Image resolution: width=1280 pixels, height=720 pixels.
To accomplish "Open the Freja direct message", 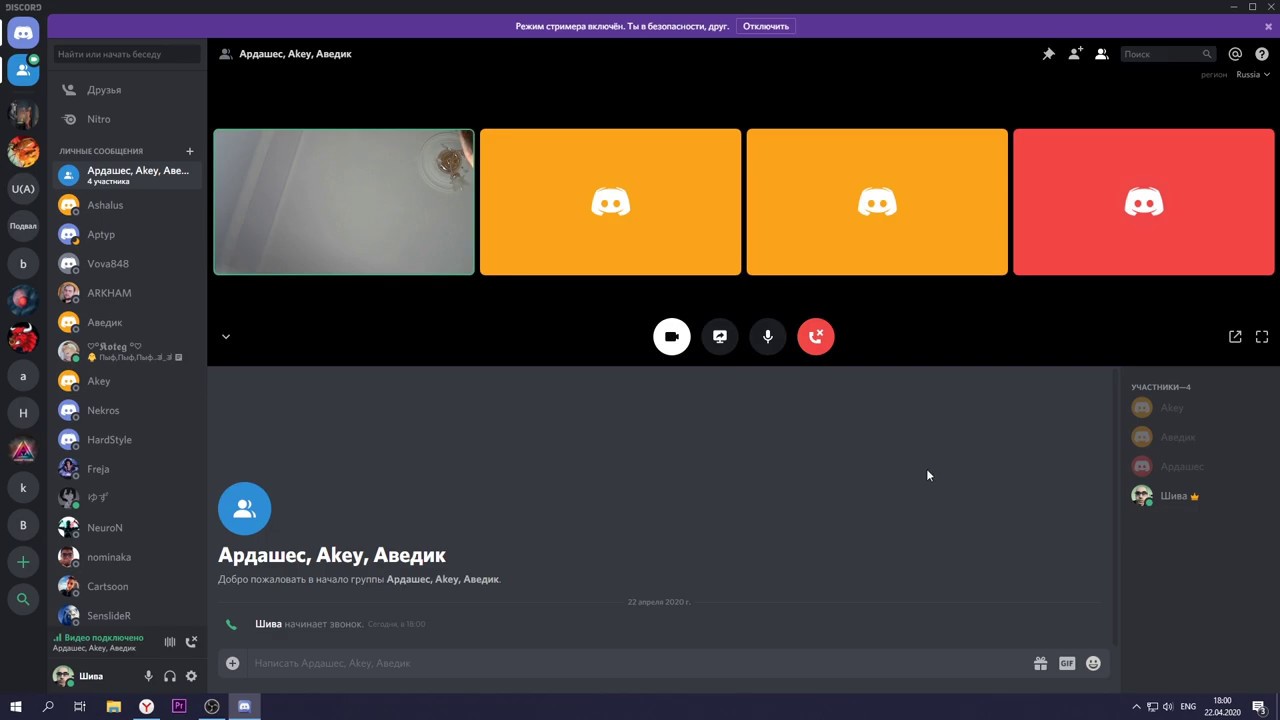I will click(x=127, y=469).
